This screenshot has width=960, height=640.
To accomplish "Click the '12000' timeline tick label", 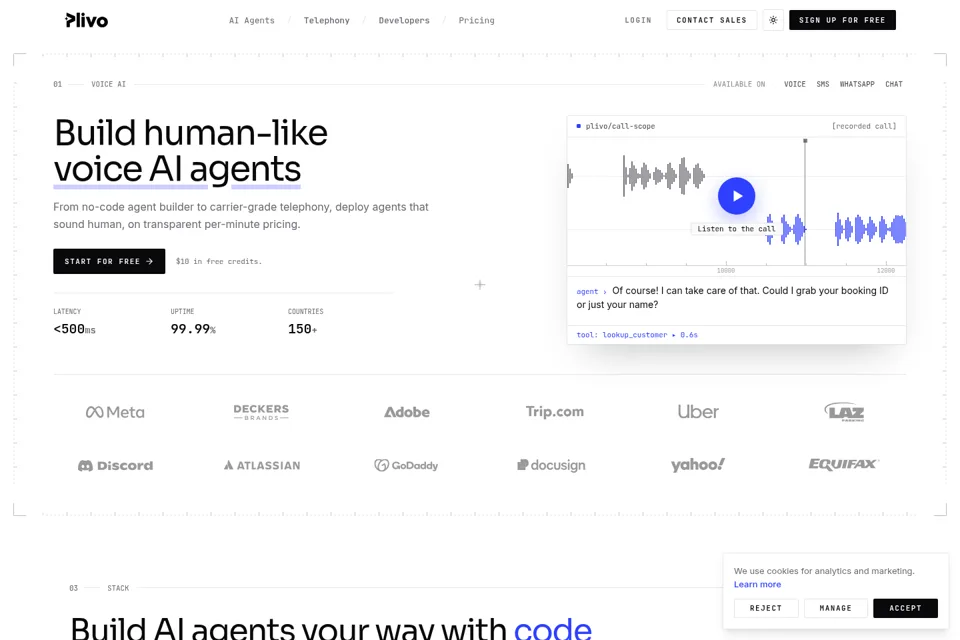I will [x=885, y=271].
